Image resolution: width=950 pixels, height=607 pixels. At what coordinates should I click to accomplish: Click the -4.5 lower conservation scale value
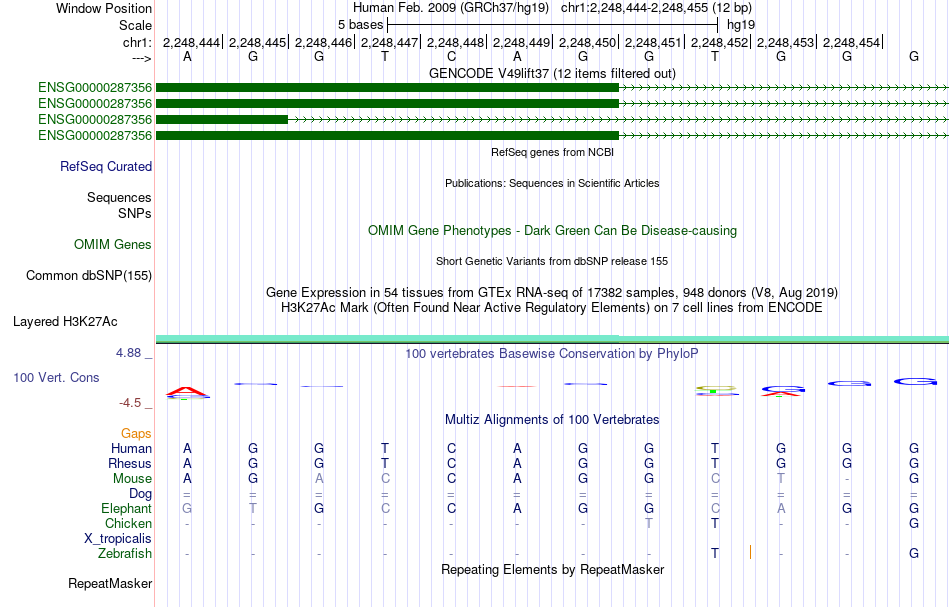tap(130, 403)
